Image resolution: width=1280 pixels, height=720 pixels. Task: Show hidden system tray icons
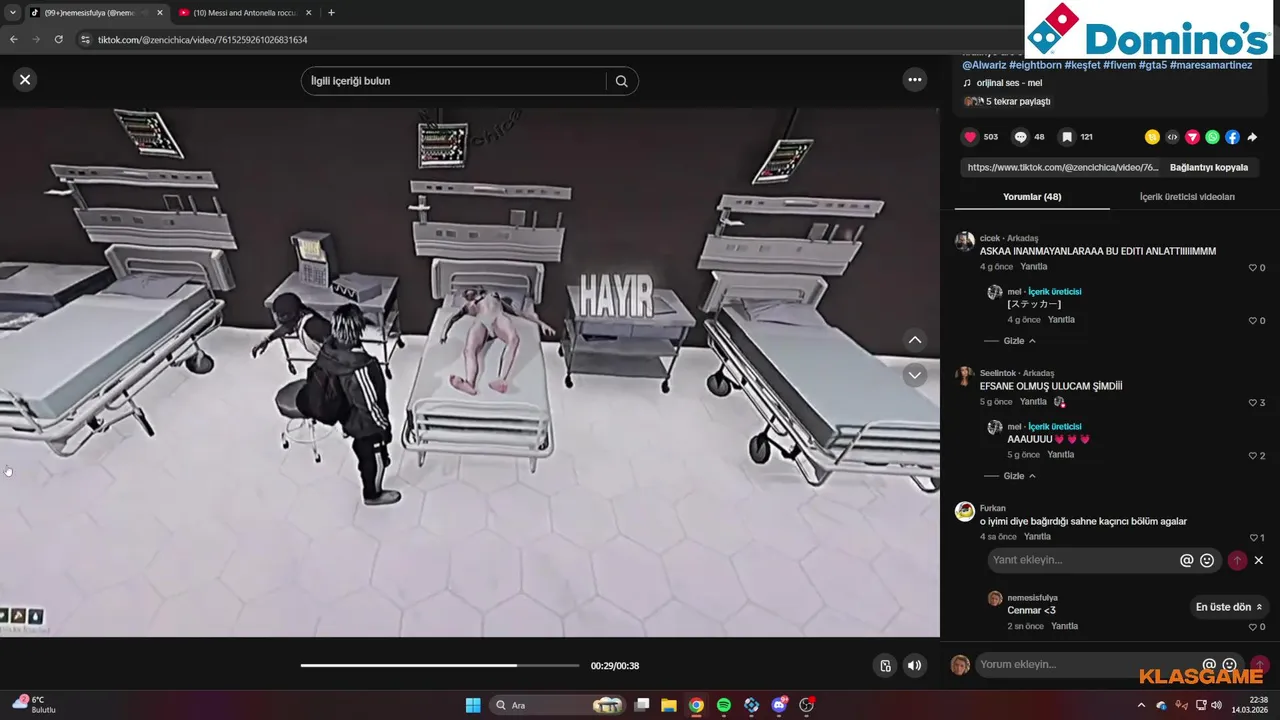click(x=1141, y=705)
